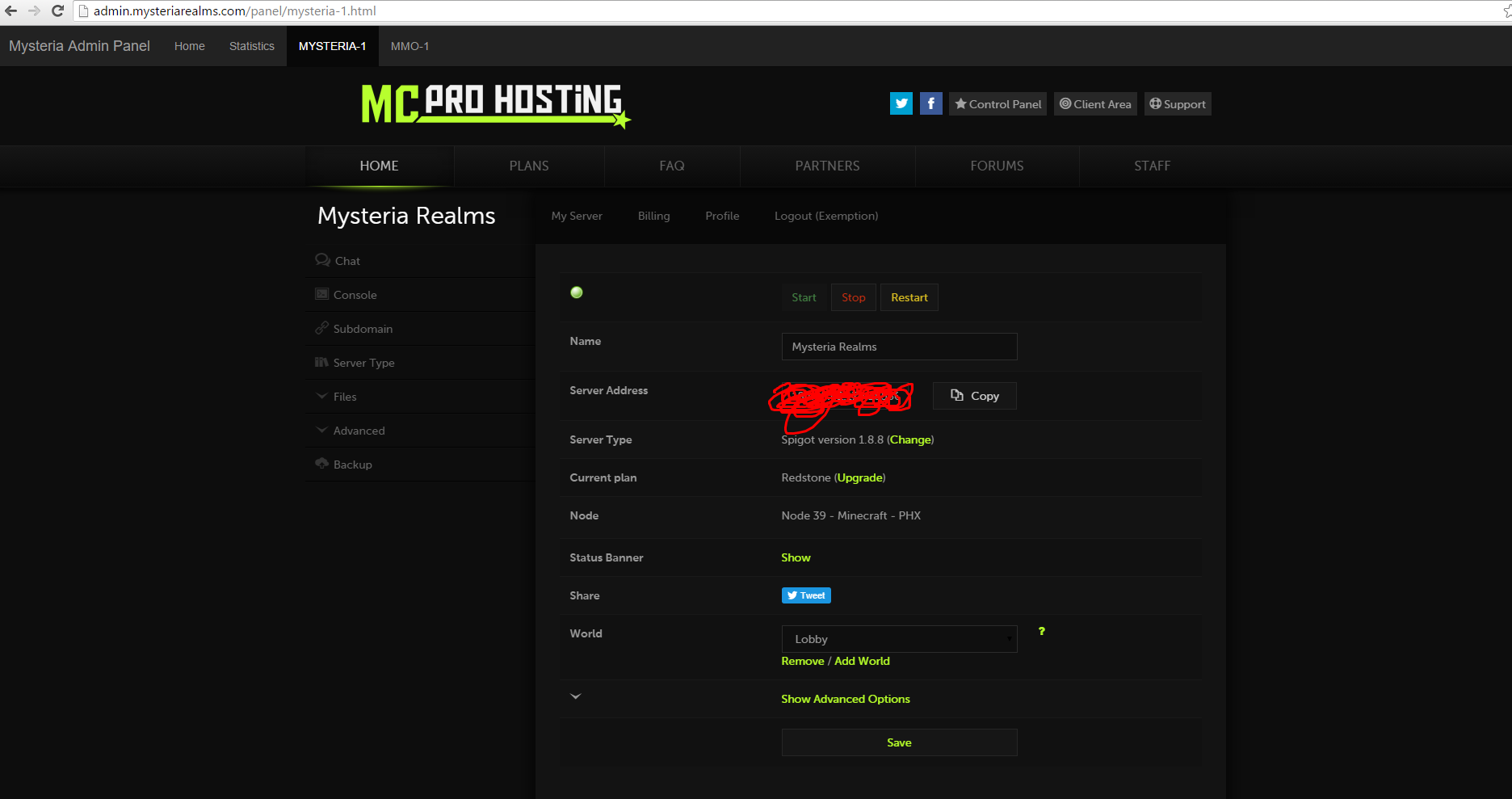This screenshot has height=799, width=1512.
Task: Share the server with the Tweet button
Action: point(805,595)
